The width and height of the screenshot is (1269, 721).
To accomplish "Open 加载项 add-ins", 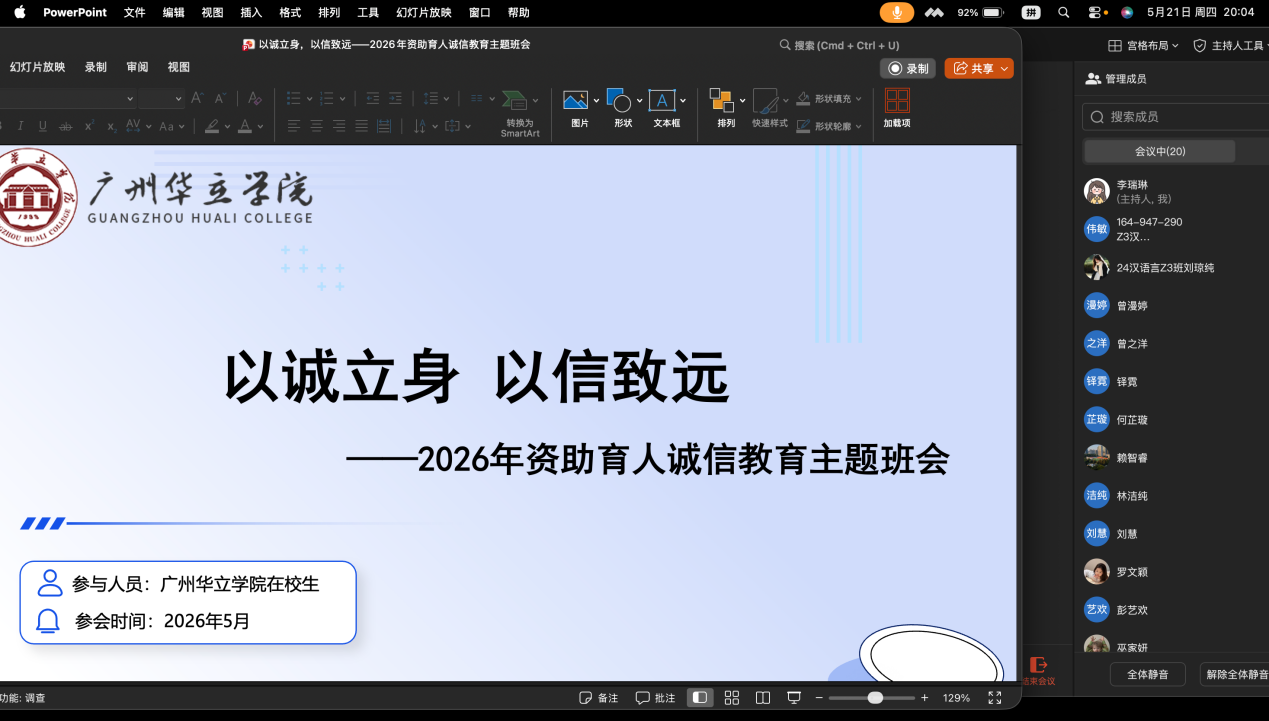I will (897, 109).
